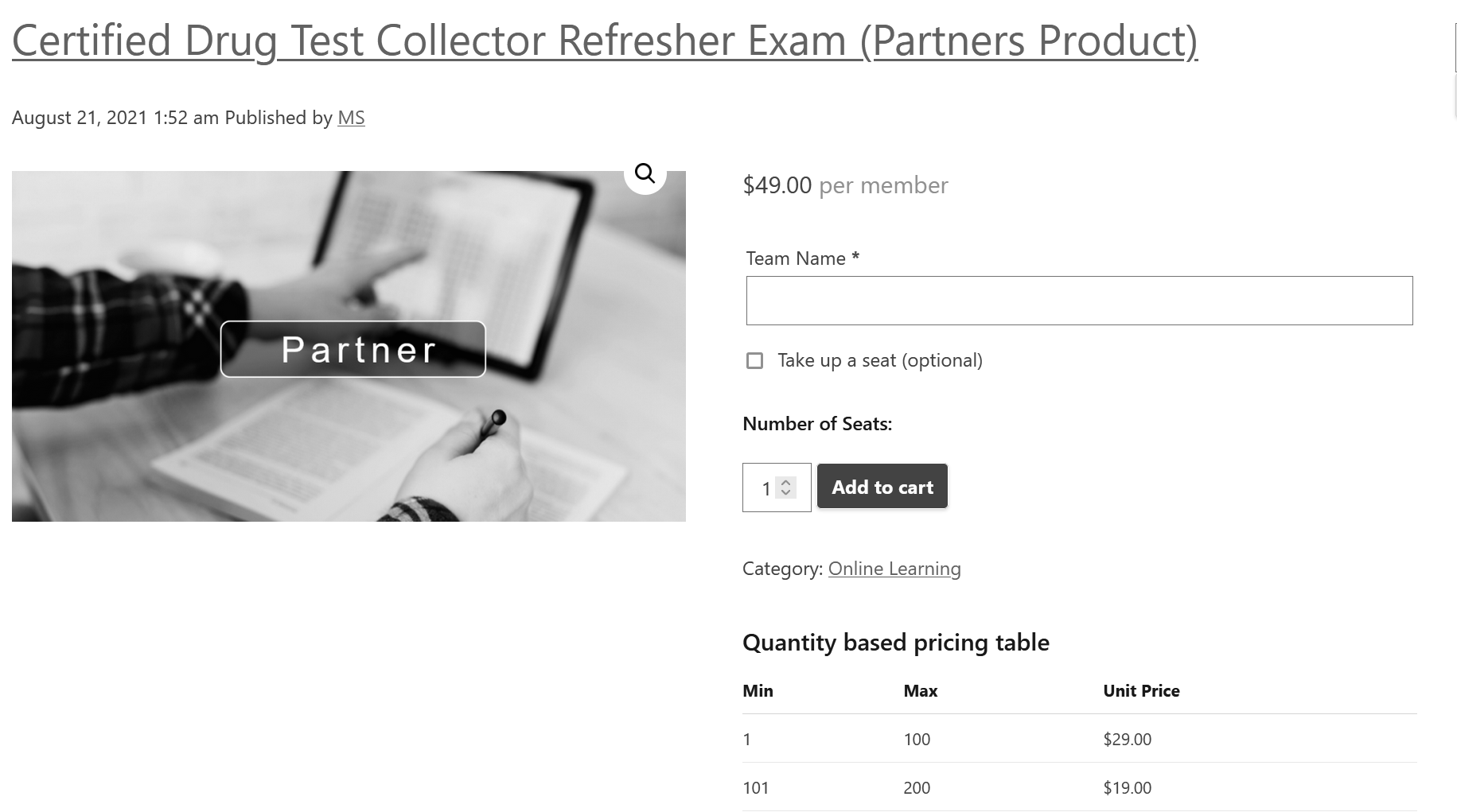Open the Online Learning category link

(x=894, y=569)
